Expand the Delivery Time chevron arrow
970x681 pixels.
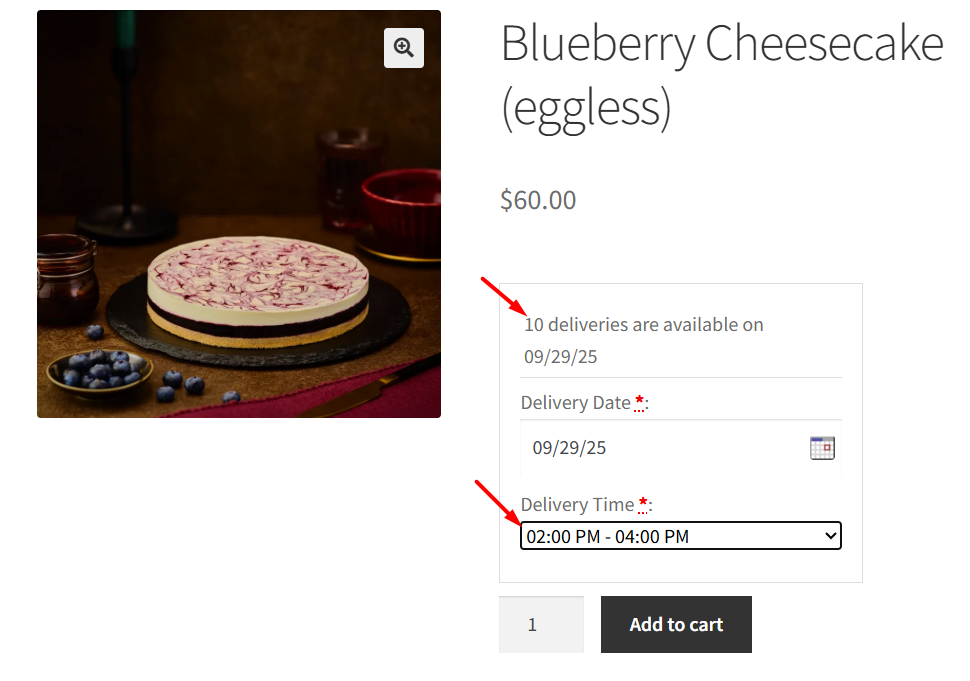click(x=829, y=536)
